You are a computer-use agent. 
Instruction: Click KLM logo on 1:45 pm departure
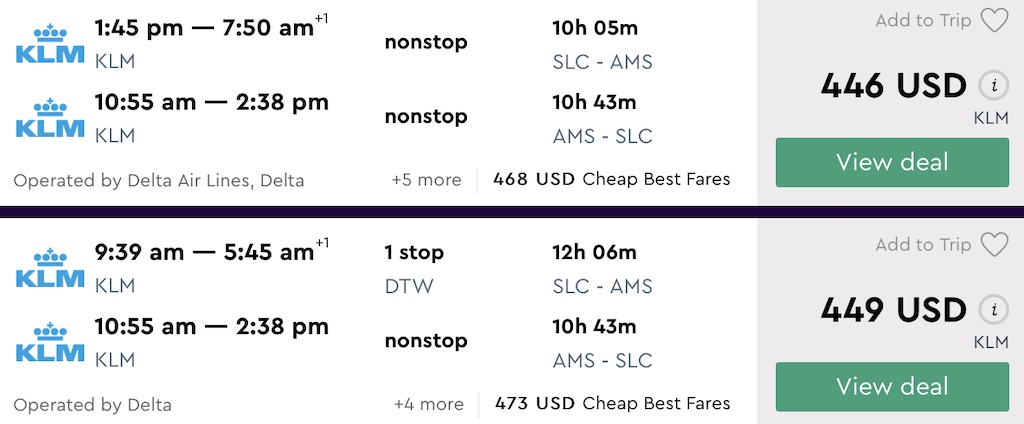point(50,43)
